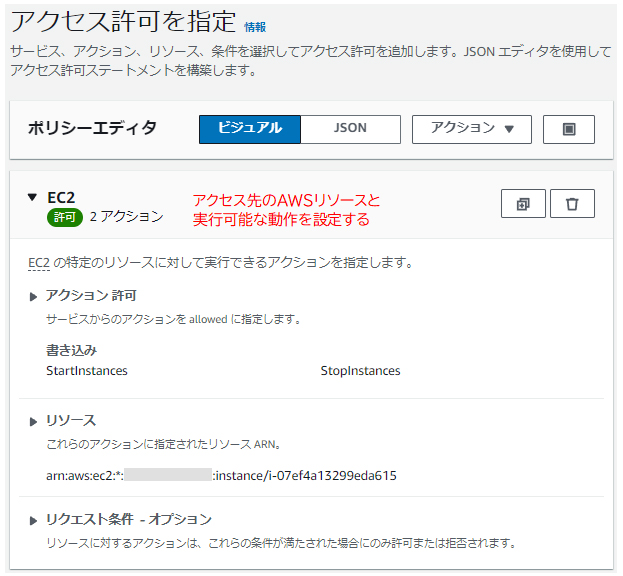Click the EC2 statement heading
623x576 pixels.
61,198
